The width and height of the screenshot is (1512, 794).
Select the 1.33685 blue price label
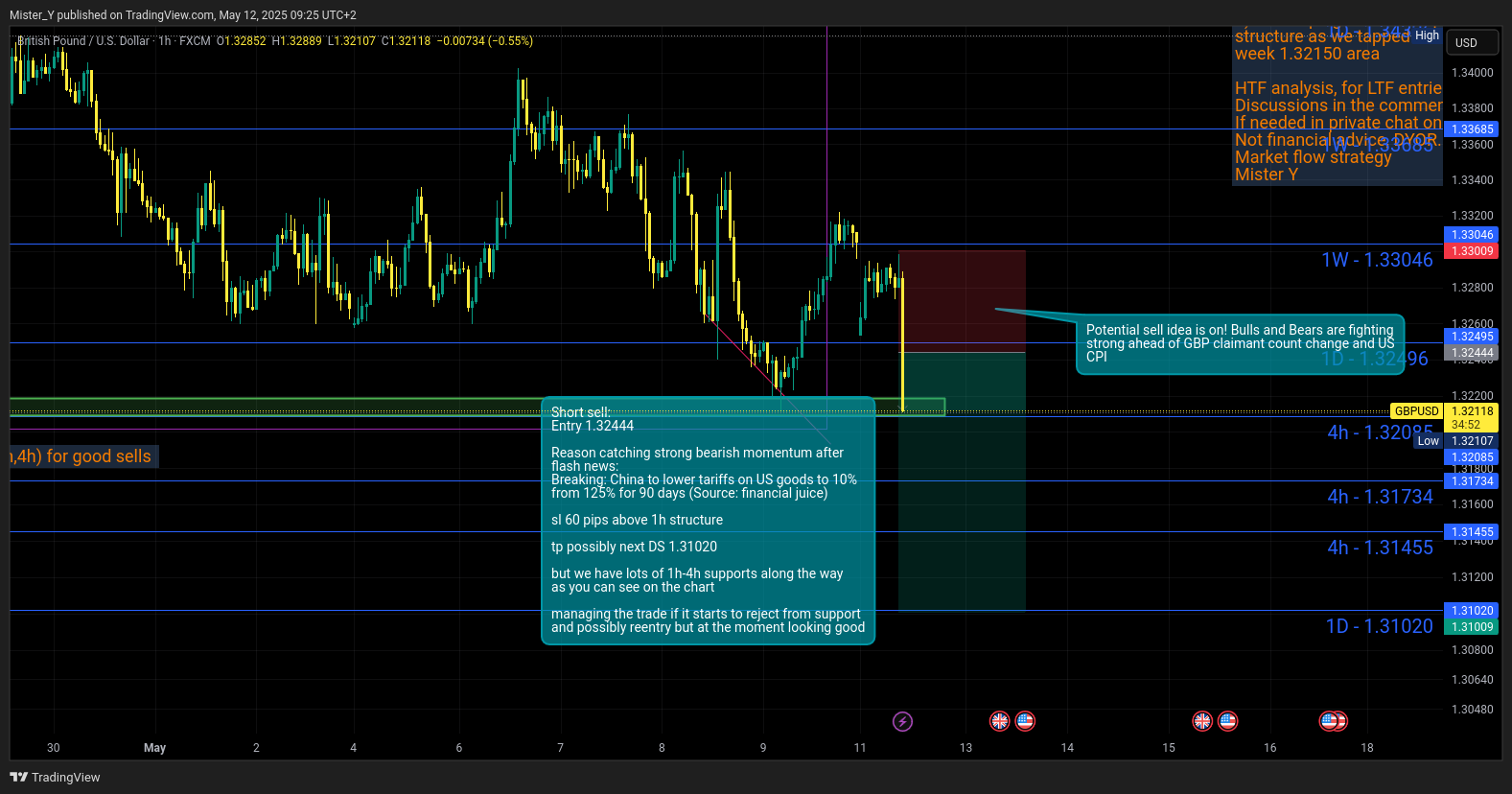(1472, 129)
